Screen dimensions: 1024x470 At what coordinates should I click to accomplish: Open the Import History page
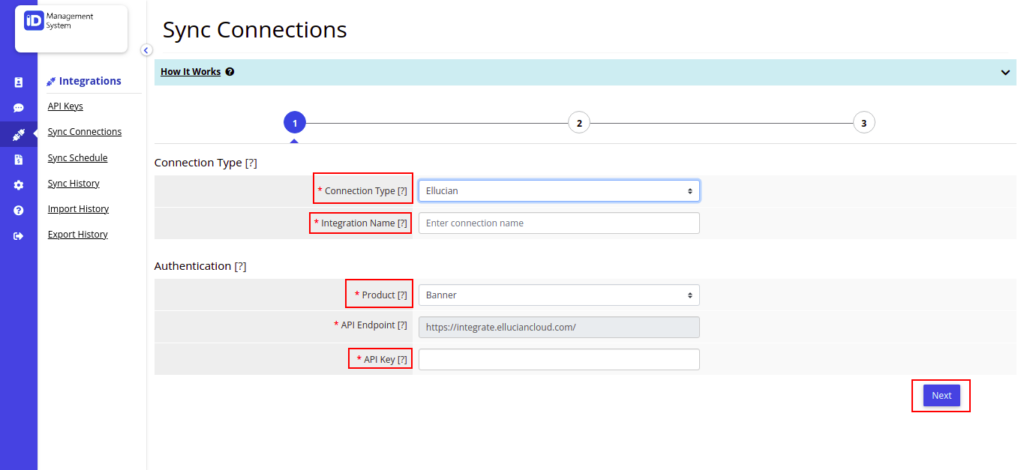click(78, 209)
